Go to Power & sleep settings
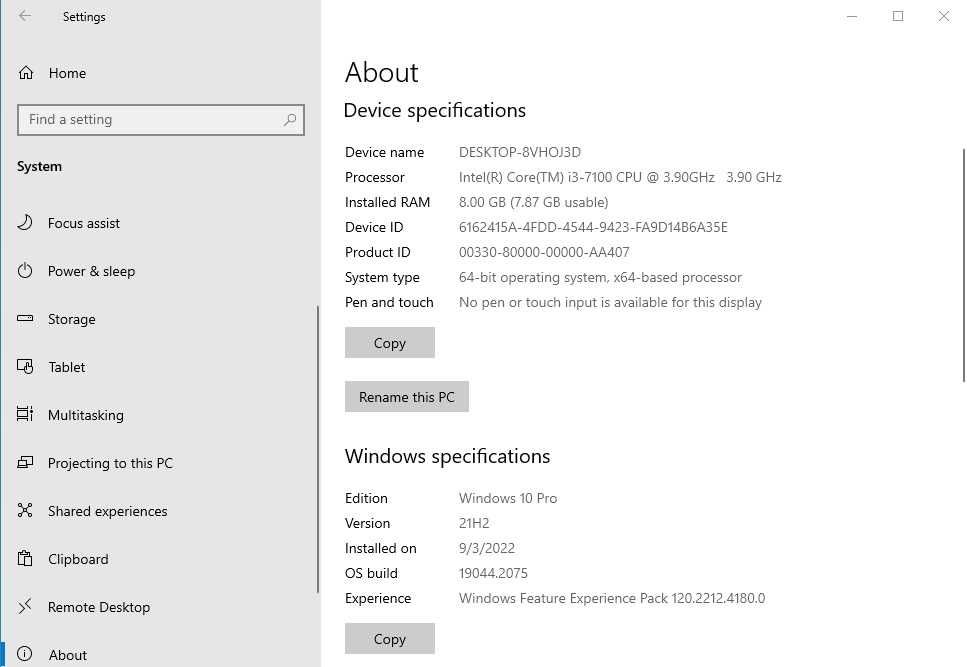The image size is (967, 667). click(160, 271)
